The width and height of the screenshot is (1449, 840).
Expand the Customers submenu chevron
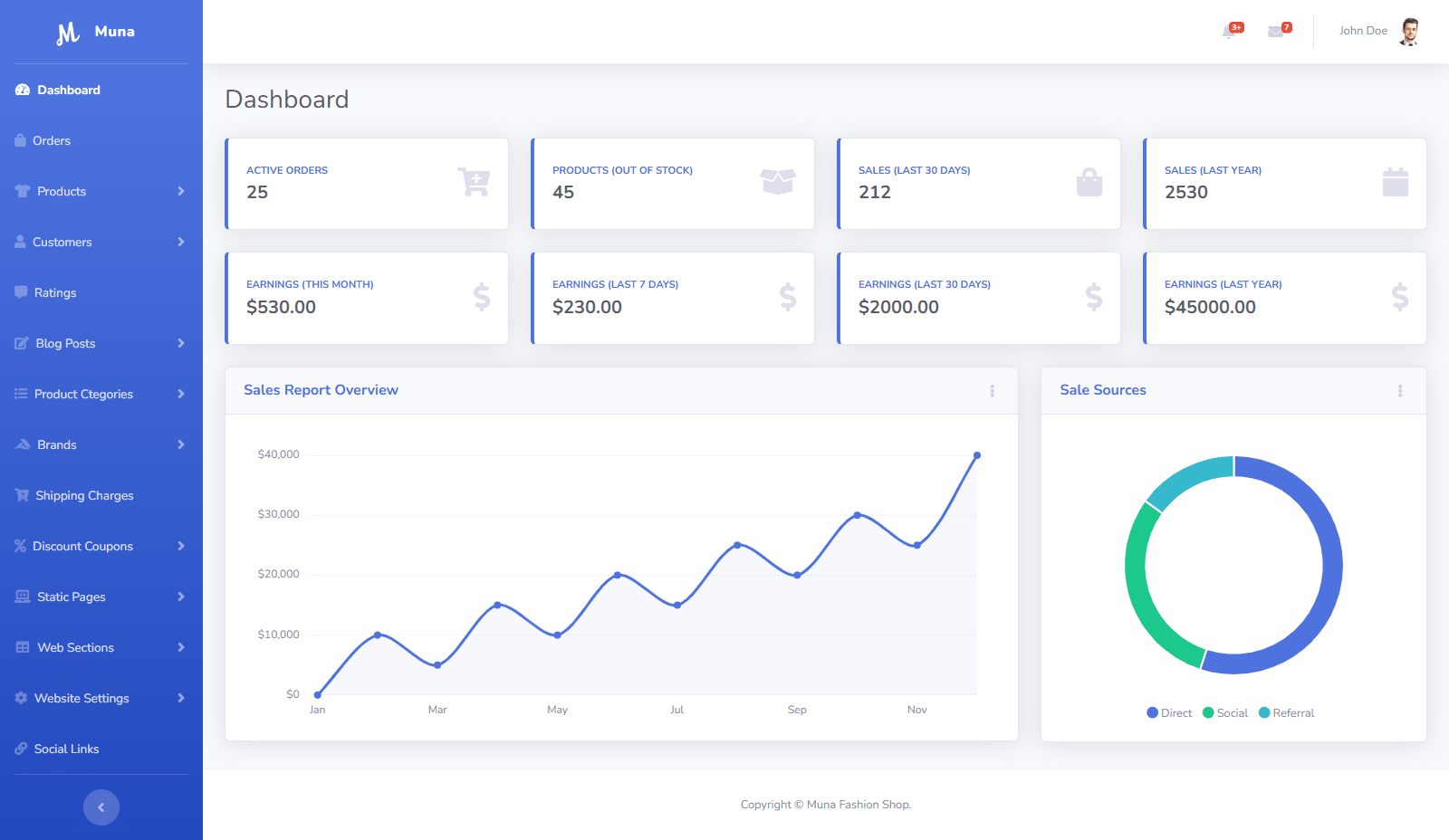(181, 242)
